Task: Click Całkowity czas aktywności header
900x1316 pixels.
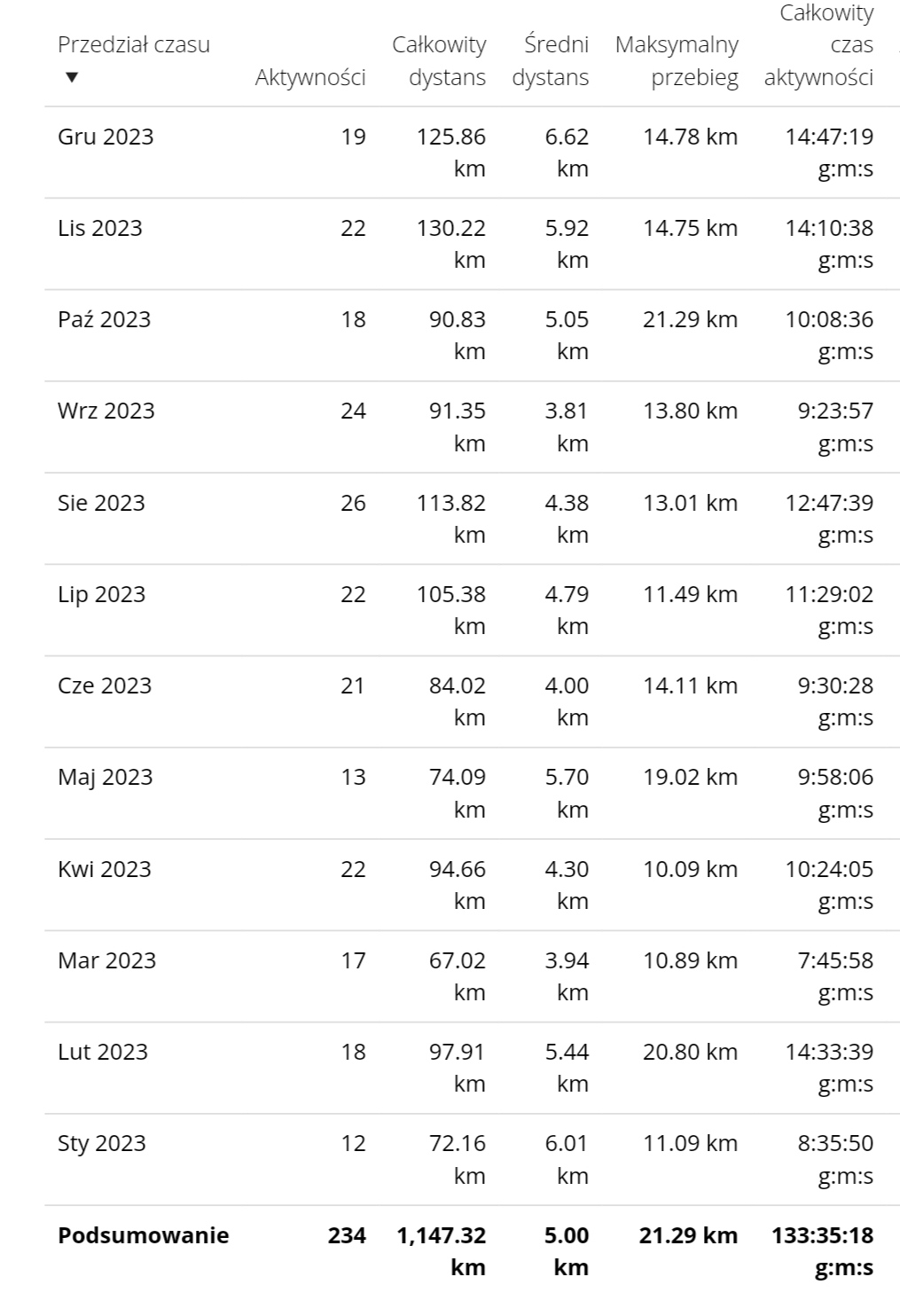Action: tap(818, 45)
